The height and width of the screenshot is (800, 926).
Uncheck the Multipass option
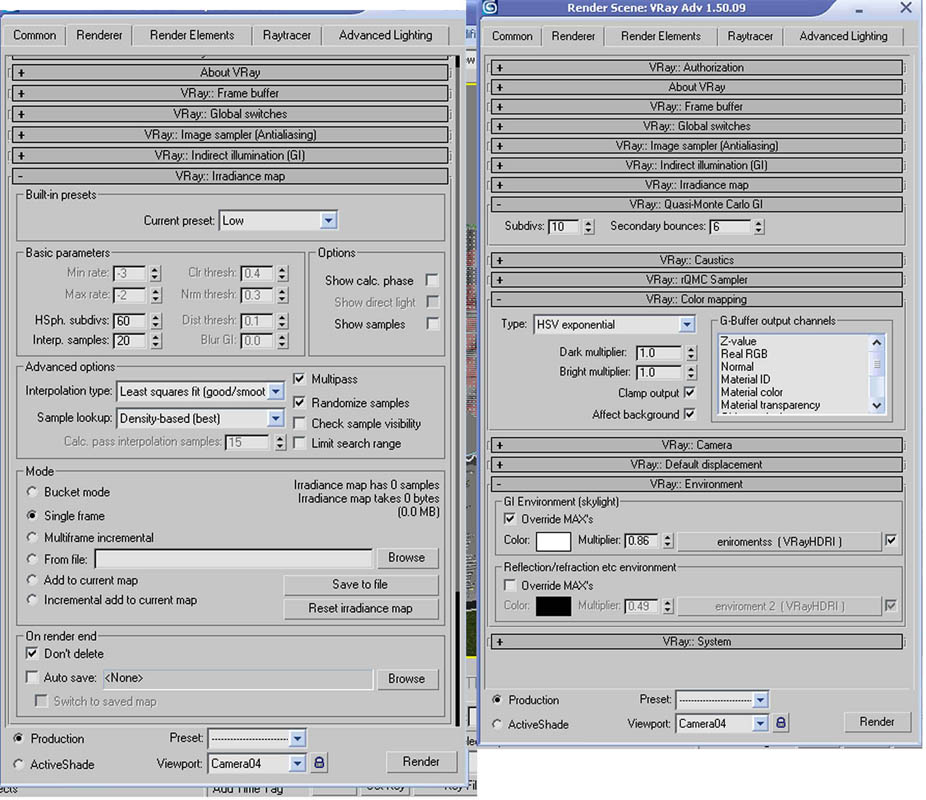pyautogui.click(x=299, y=378)
